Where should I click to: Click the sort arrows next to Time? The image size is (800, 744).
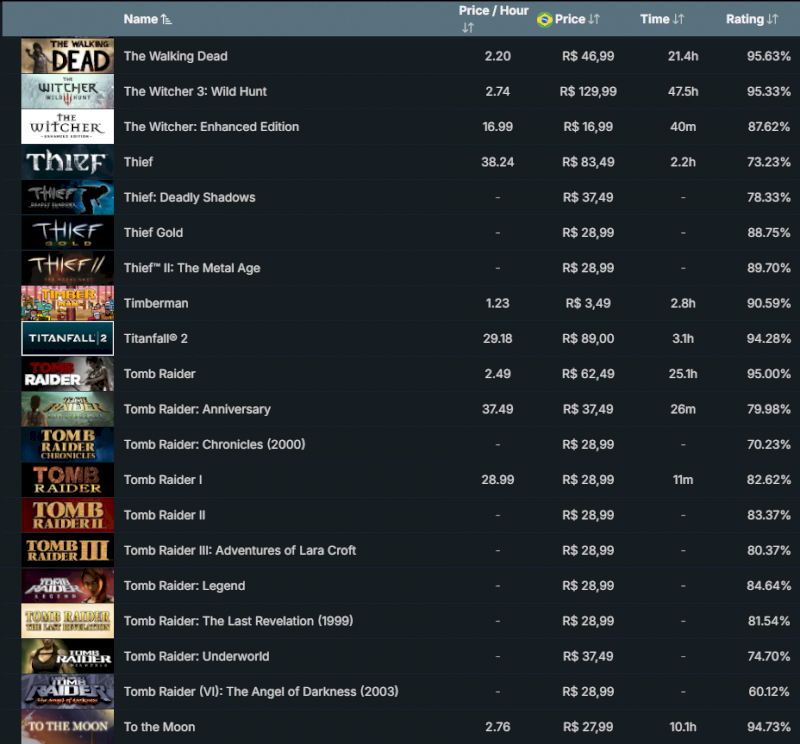point(678,19)
